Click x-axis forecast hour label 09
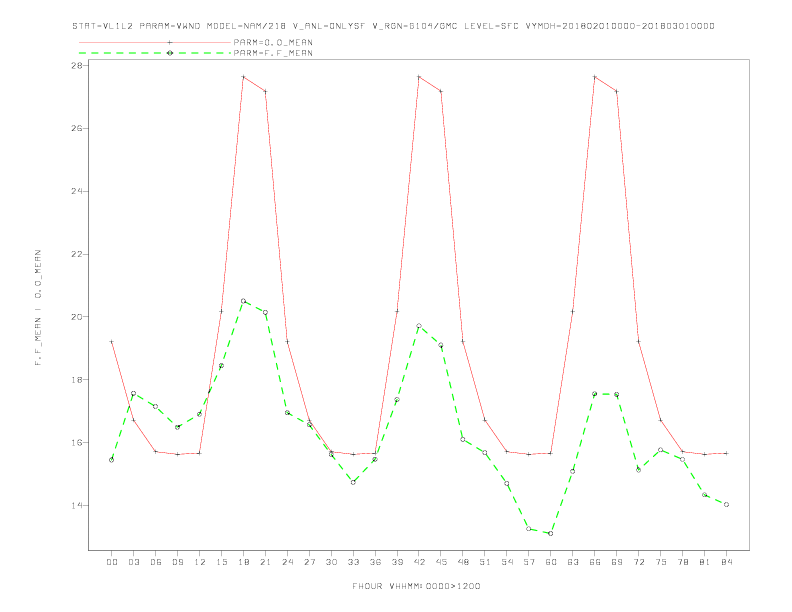 tap(177, 562)
